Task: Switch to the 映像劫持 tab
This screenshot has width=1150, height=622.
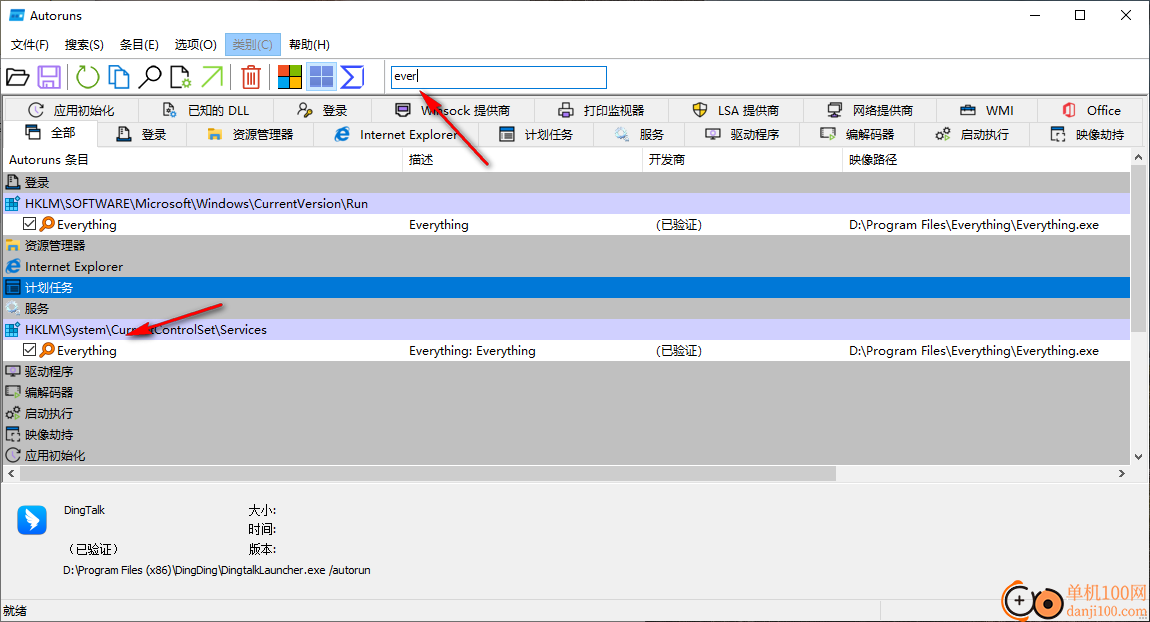Action: (x=1087, y=134)
